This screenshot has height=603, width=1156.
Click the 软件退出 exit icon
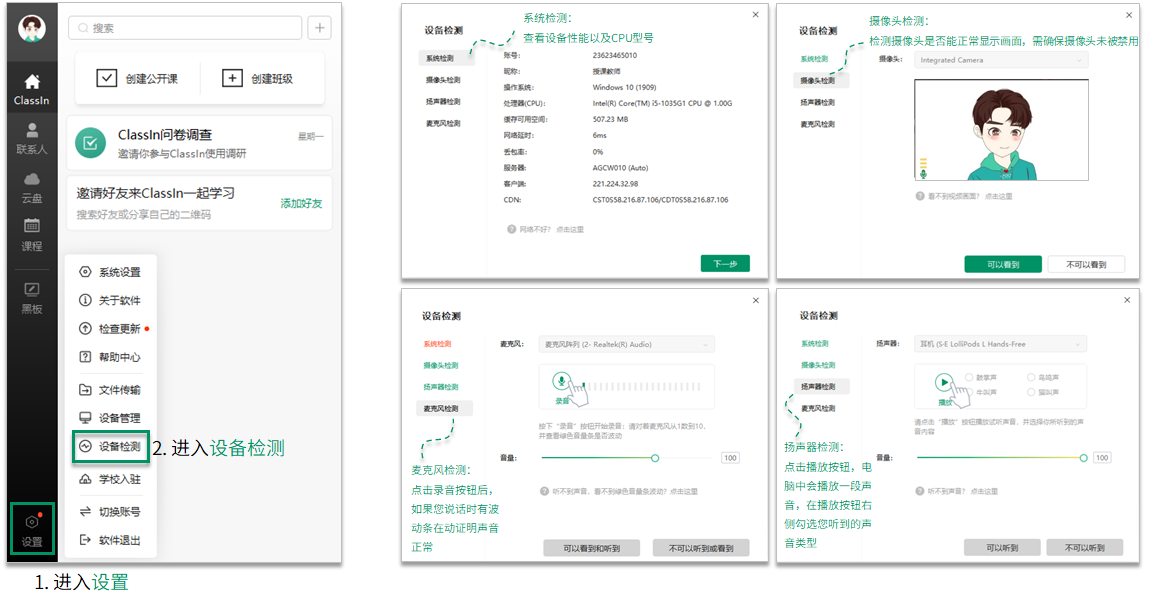point(86,540)
